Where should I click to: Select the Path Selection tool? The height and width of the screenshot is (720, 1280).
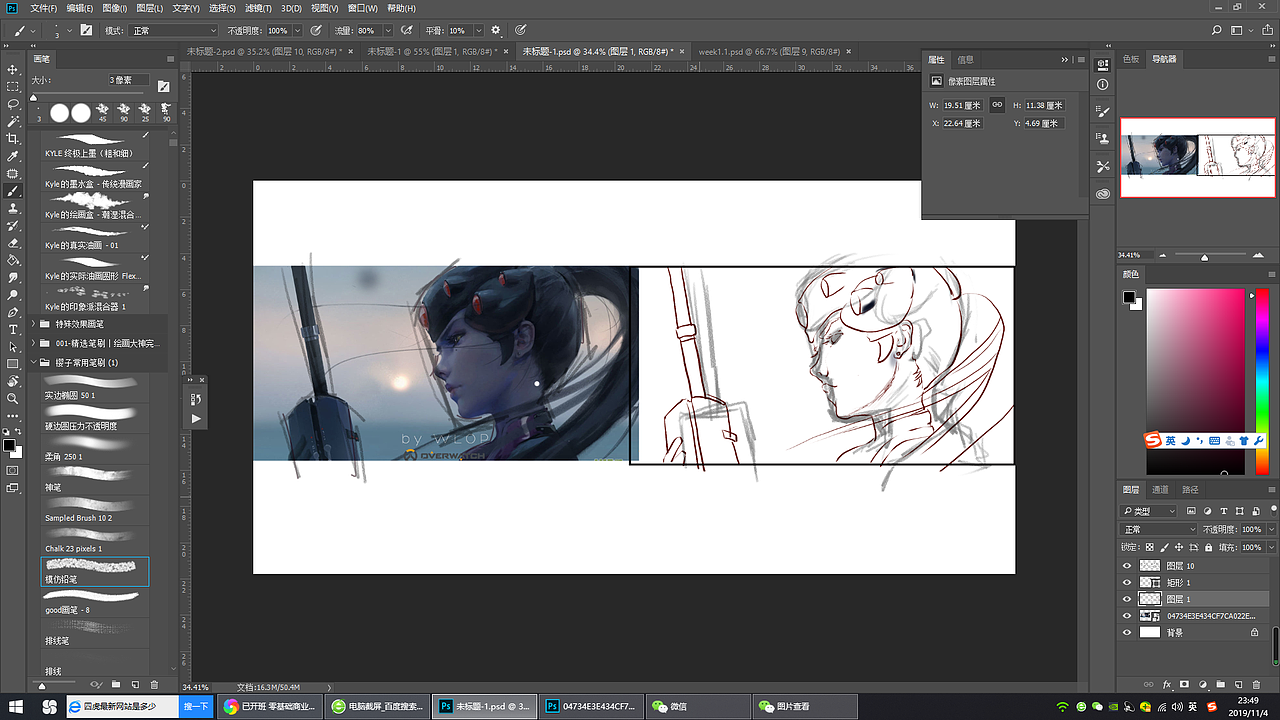13,346
